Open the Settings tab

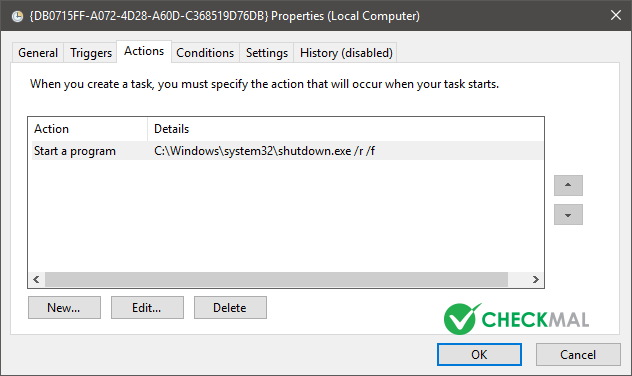(267, 53)
